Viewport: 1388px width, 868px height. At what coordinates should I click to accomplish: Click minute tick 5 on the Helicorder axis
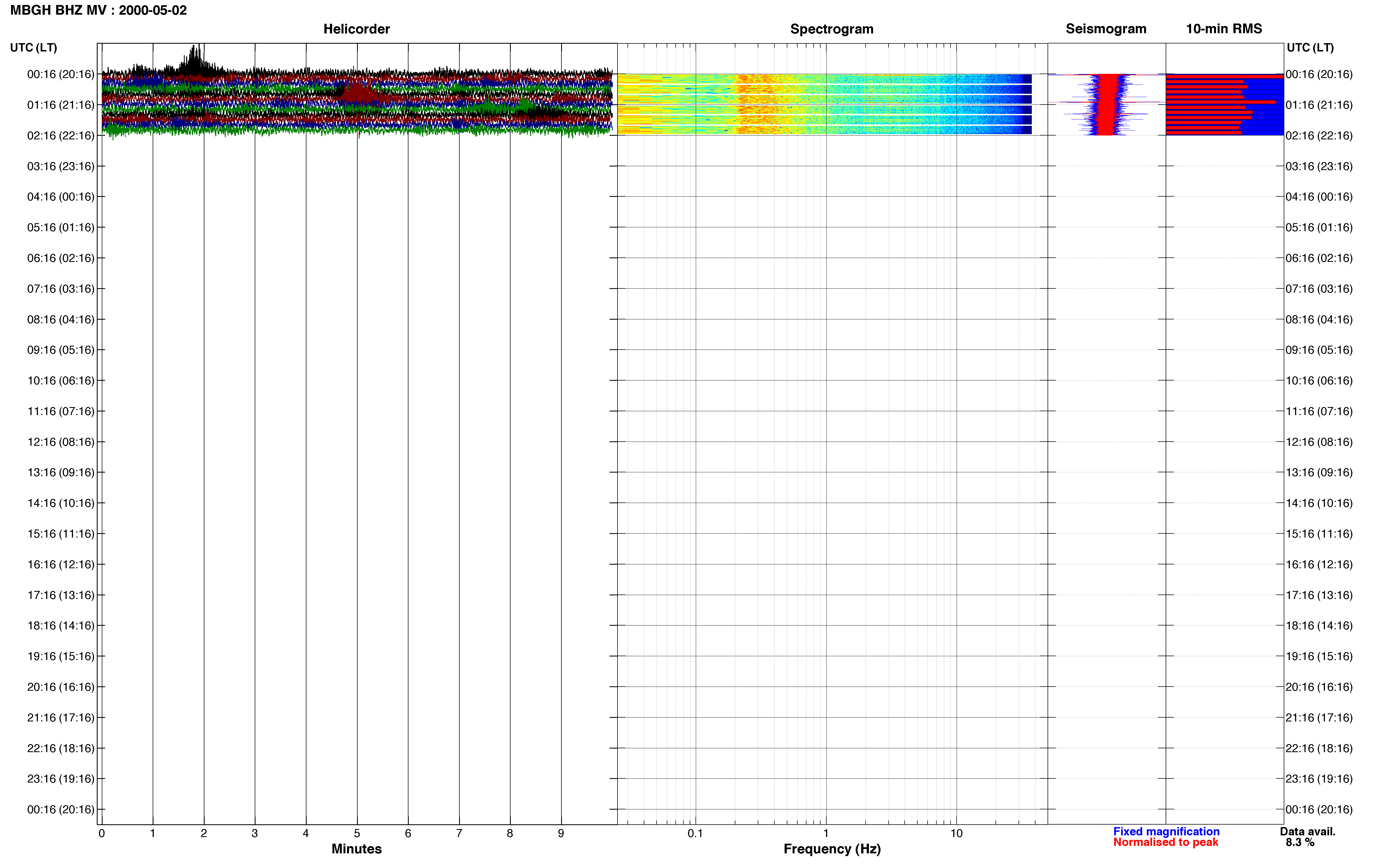point(357,833)
